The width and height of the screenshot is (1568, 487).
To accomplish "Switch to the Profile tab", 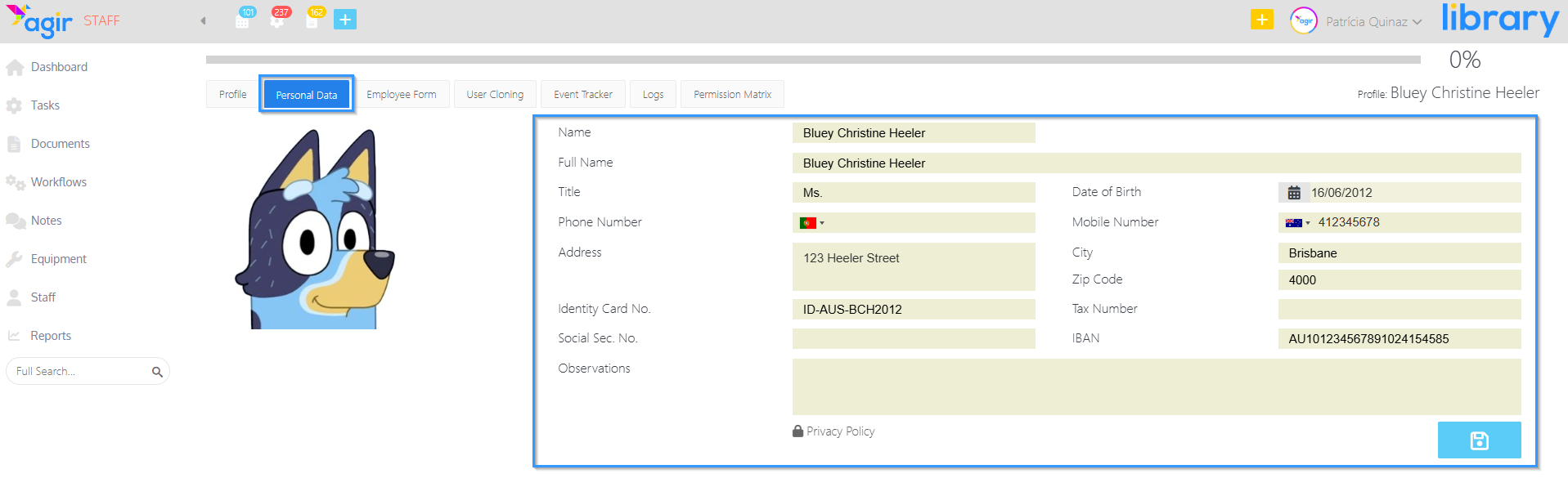I will tap(232, 94).
